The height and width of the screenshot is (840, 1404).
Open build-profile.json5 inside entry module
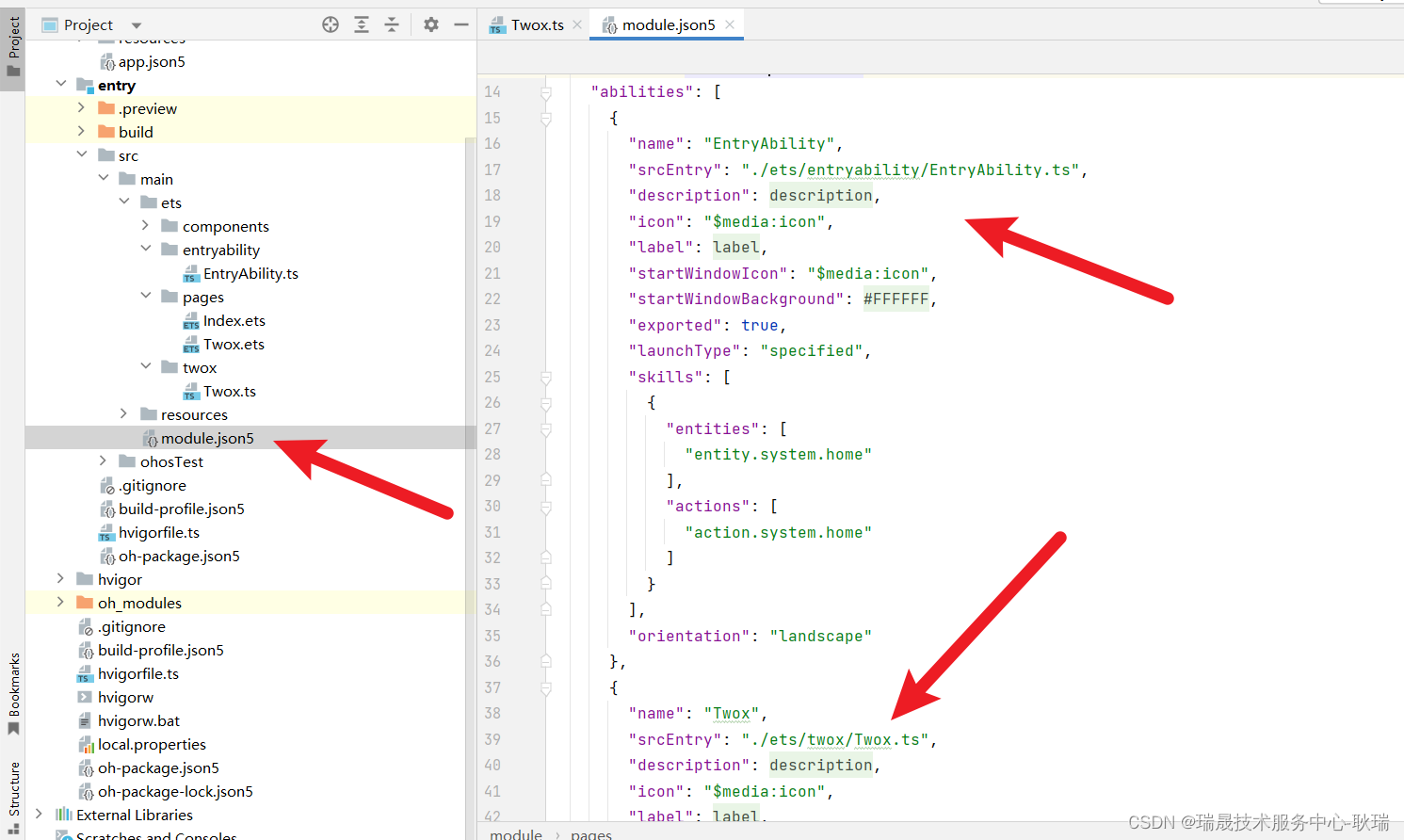[182, 509]
